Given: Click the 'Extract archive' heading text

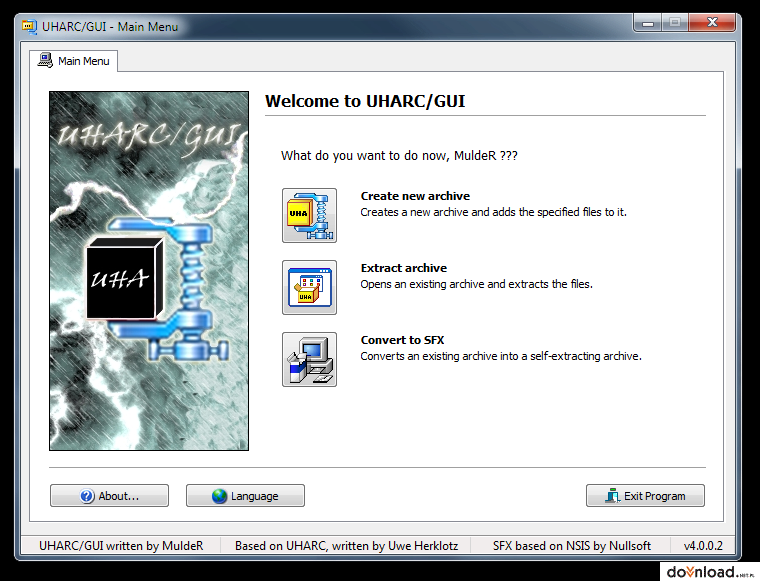Looking at the screenshot, I should [x=404, y=268].
